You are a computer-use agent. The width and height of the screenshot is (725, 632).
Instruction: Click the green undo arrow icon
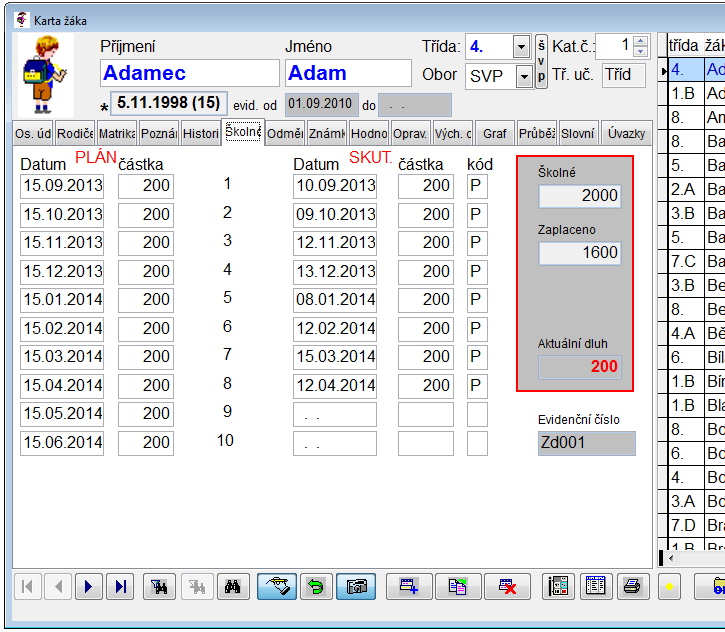pyautogui.click(x=315, y=587)
